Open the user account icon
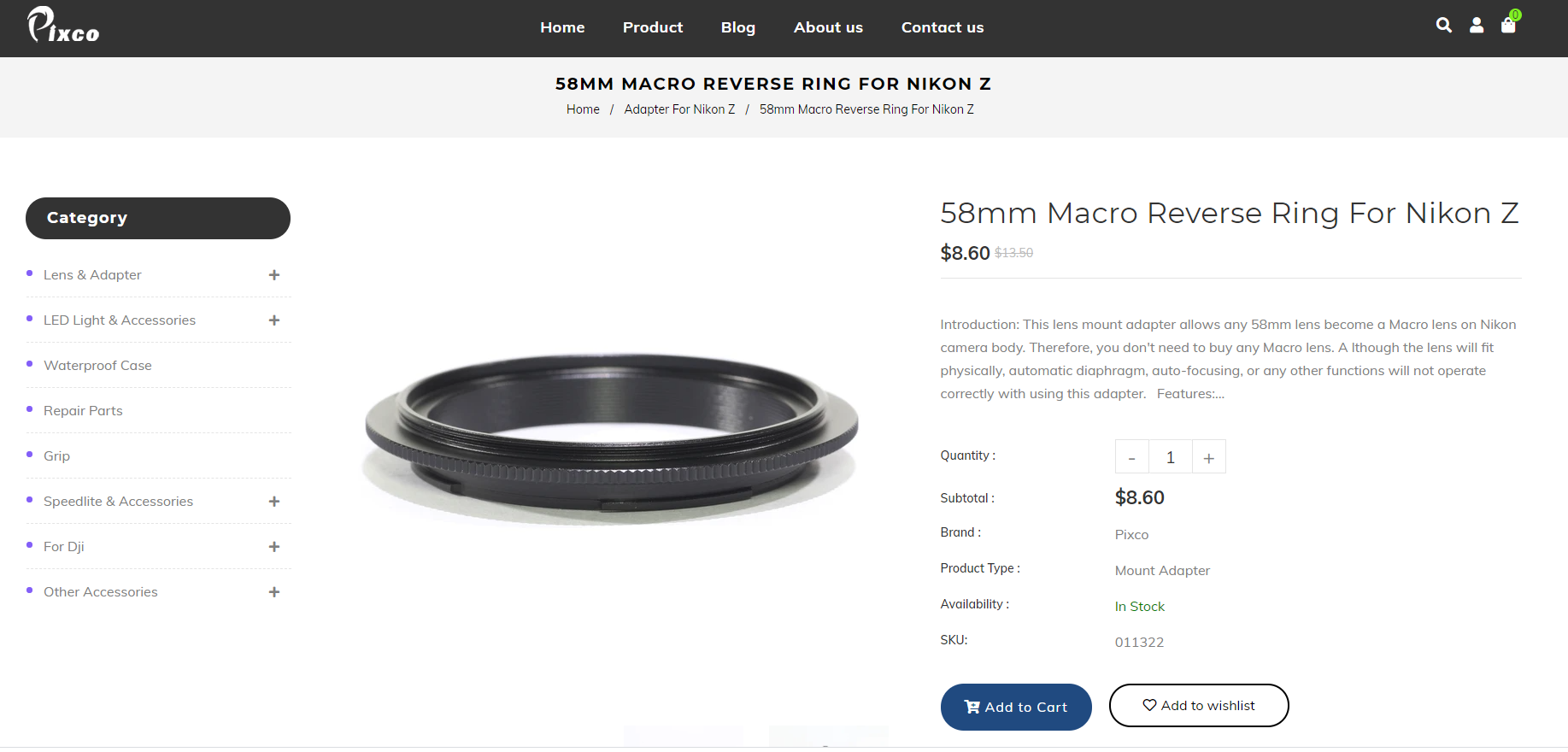 pos(1477,26)
